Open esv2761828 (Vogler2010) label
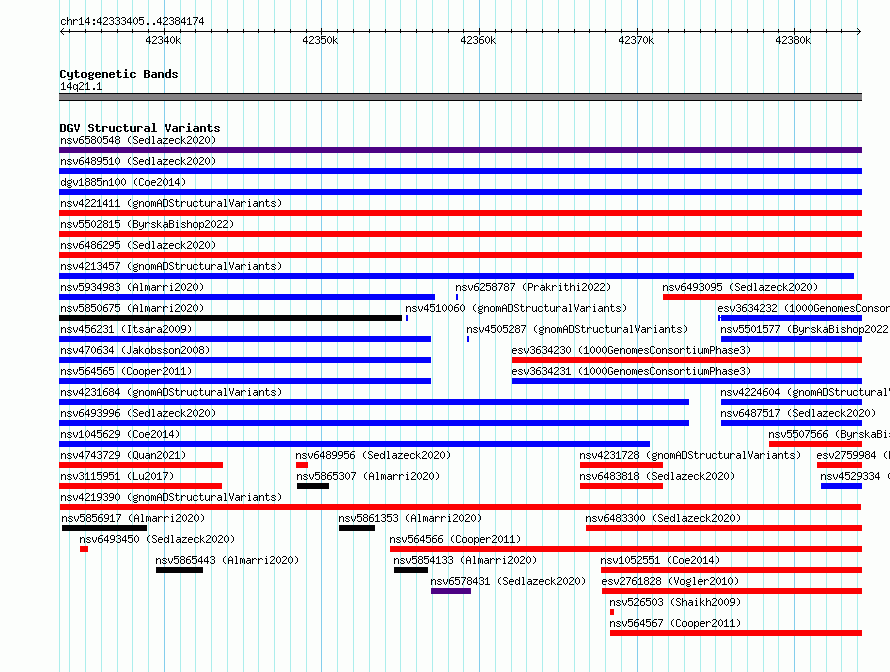 [x=670, y=581]
